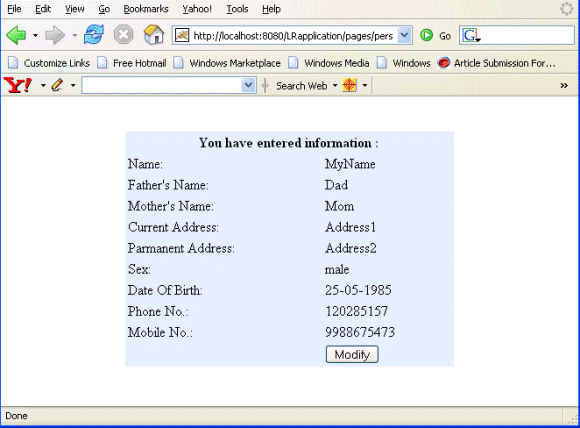Screen dimensions: 580x428
Task: Click the Yahoo! Y! logo
Action: click(17, 85)
